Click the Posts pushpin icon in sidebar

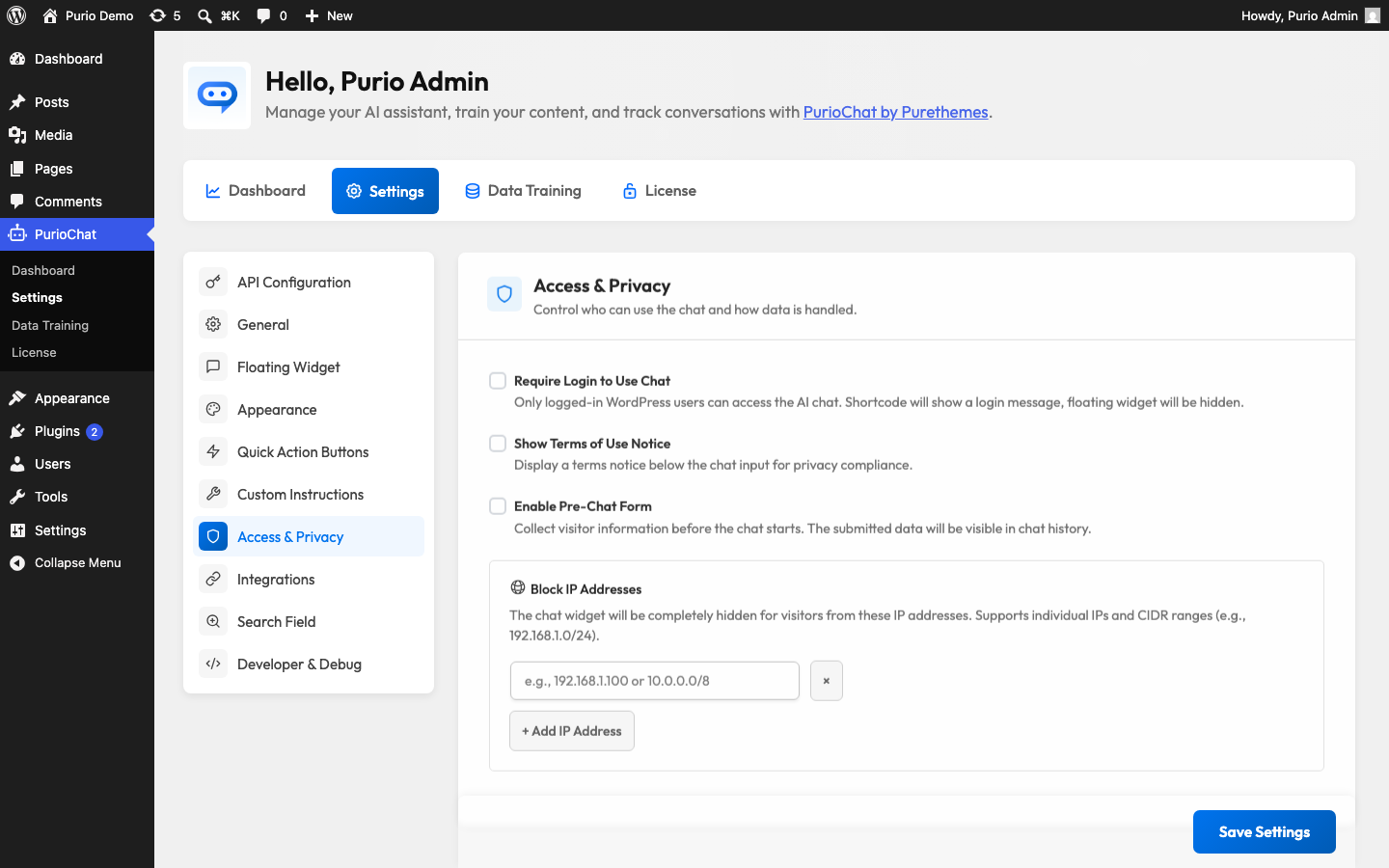click(x=17, y=102)
